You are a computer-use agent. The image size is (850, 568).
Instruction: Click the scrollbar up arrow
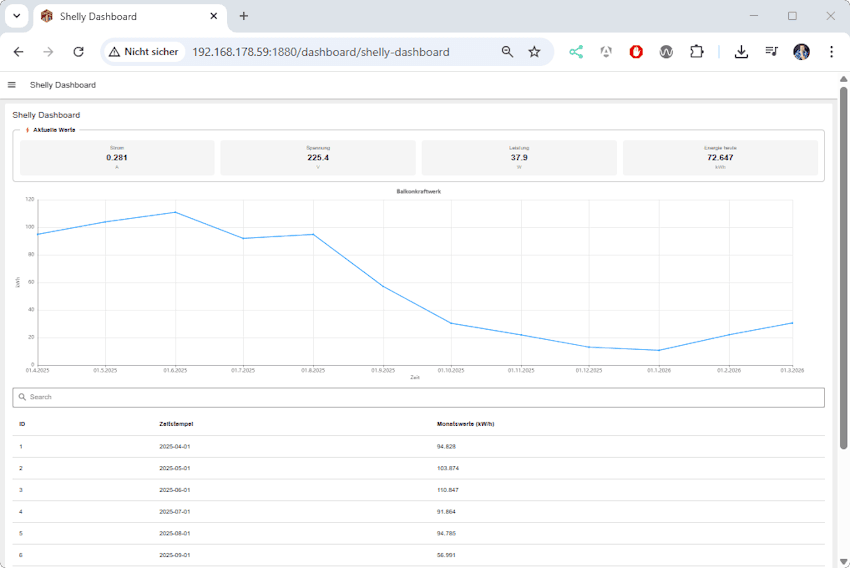tap(843, 79)
